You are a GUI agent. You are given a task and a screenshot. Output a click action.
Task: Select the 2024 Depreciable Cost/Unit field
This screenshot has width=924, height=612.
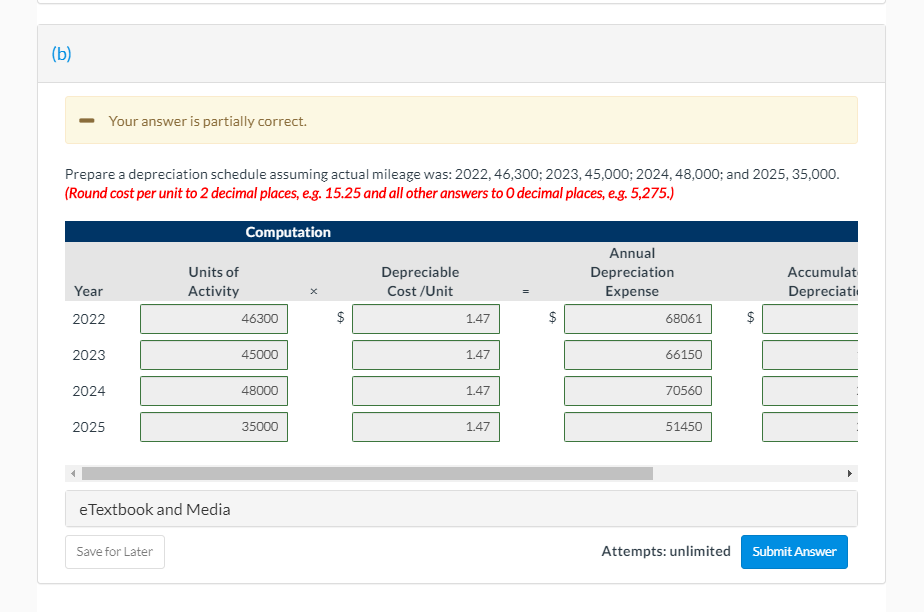[x=426, y=391]
